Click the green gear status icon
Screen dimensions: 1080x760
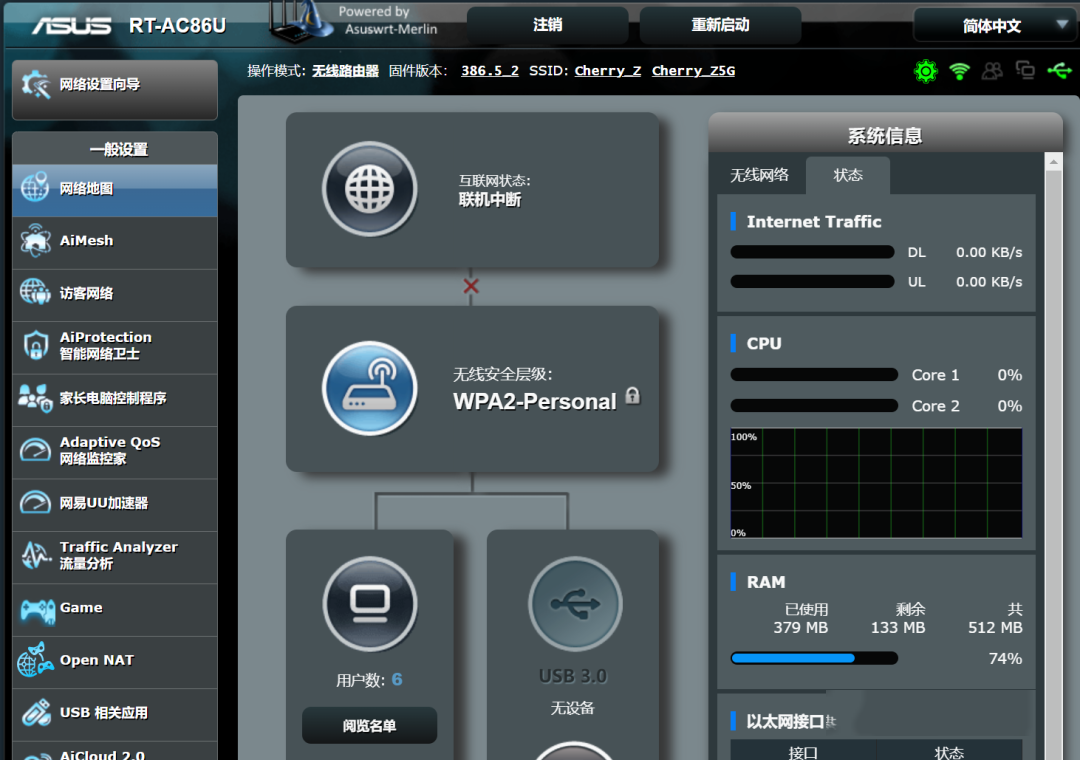926,71
